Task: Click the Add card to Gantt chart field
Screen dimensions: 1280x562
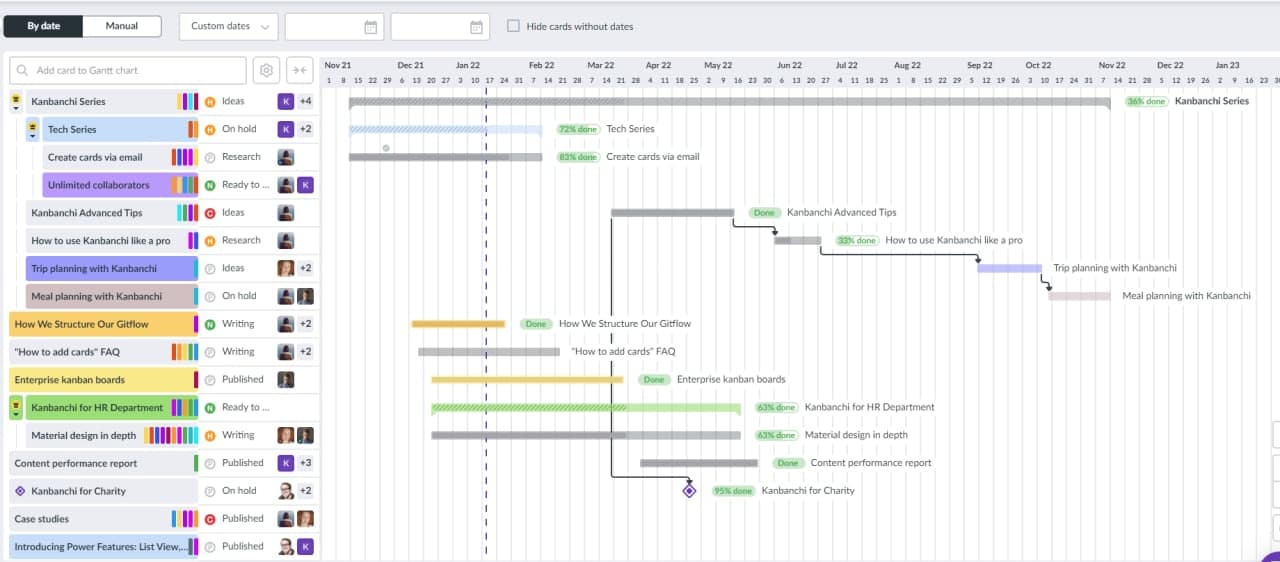Action: click(127, 70)
